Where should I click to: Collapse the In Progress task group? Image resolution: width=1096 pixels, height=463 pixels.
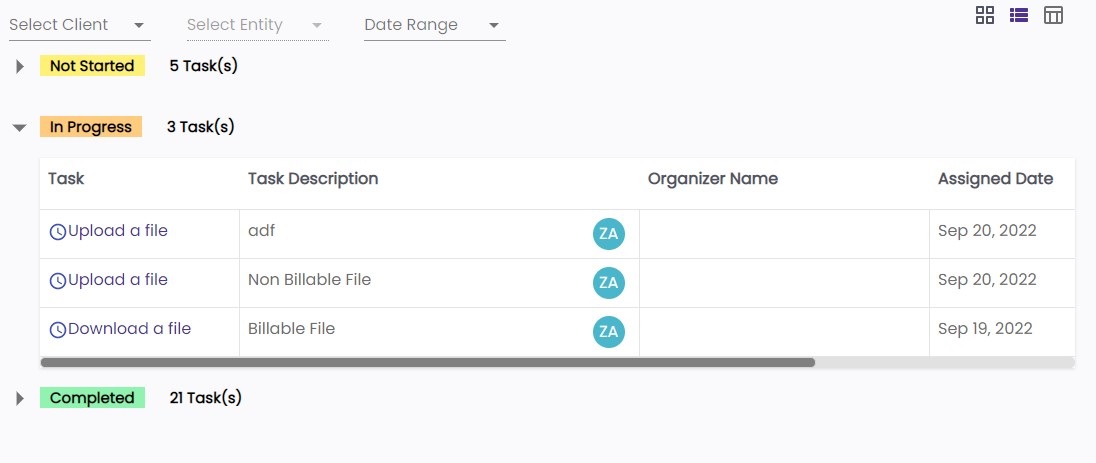tap(19, 128)
